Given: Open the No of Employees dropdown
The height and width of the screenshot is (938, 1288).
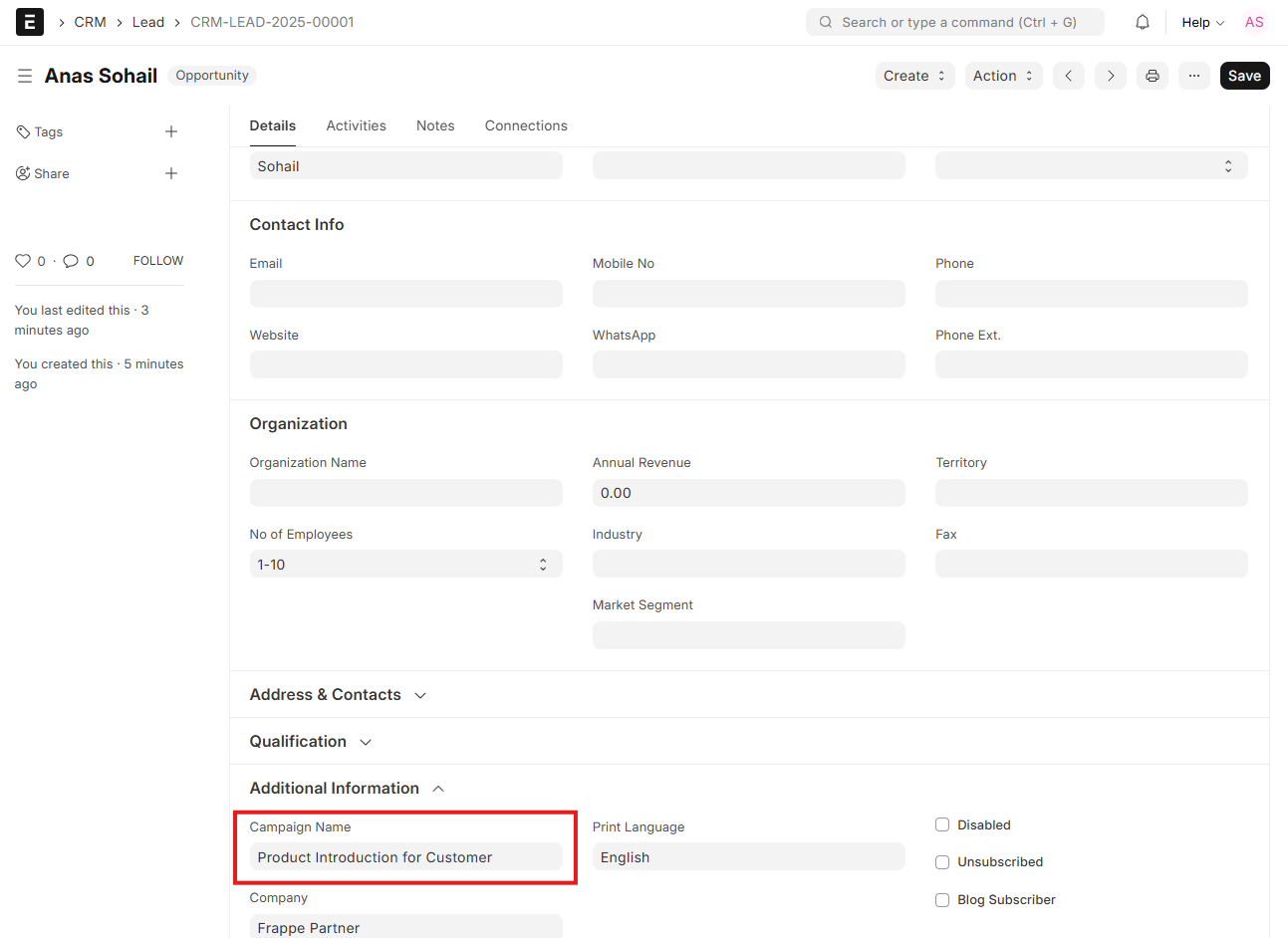Looking at the screenshot, I should click(x=405, y=565).
